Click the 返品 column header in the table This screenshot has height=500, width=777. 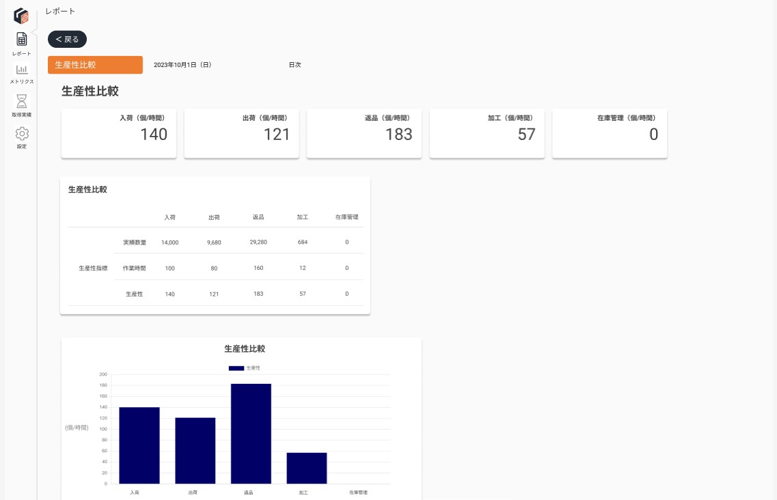[258, 217]
